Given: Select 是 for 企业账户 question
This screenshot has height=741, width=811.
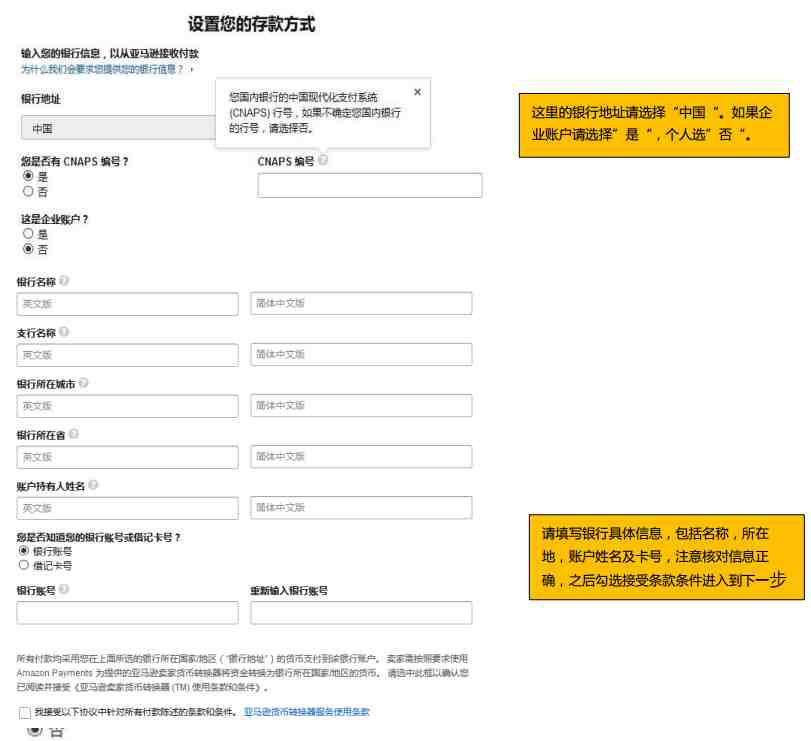Looking at the screenshot, I should pos(28,234).
